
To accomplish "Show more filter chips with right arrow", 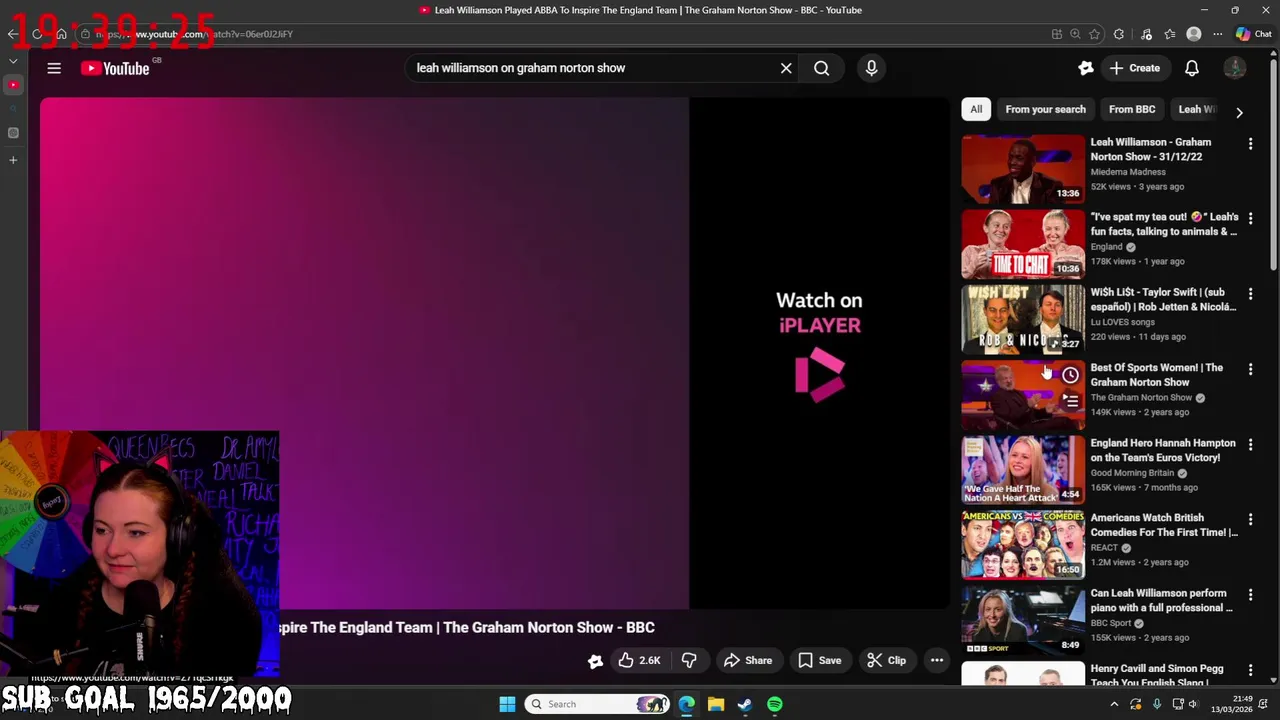I will [1239, 113].
